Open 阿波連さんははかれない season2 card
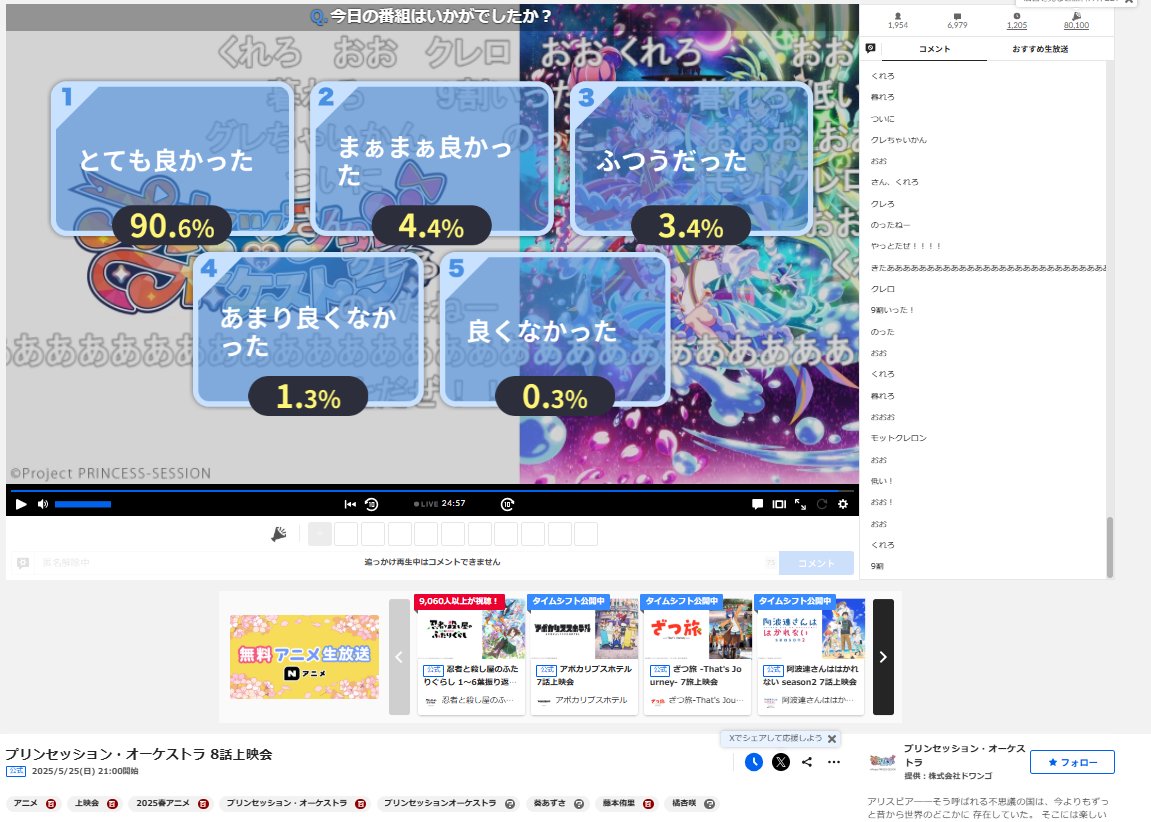 pyautogui.click(x=810, y=655)
